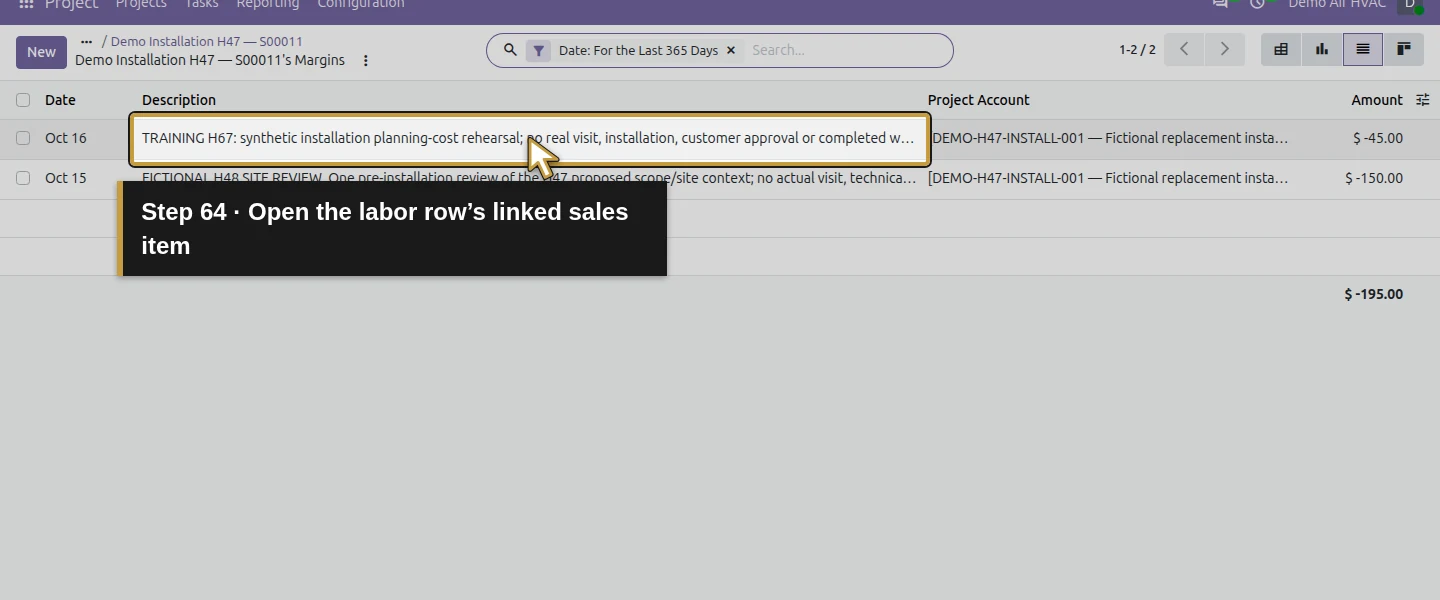Open the apps grid menu icon
The image size is (1440, 600).
(x=26, y=4)
